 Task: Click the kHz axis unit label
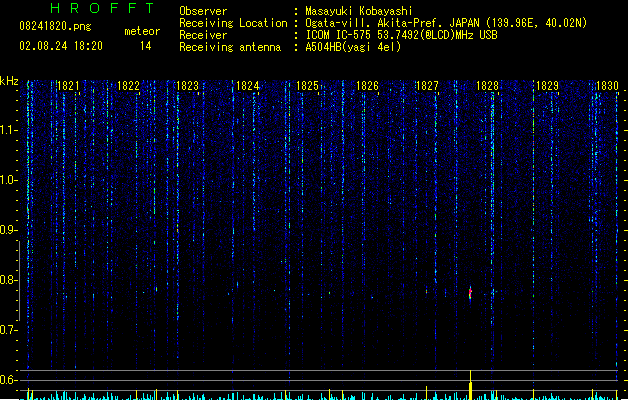9,81
